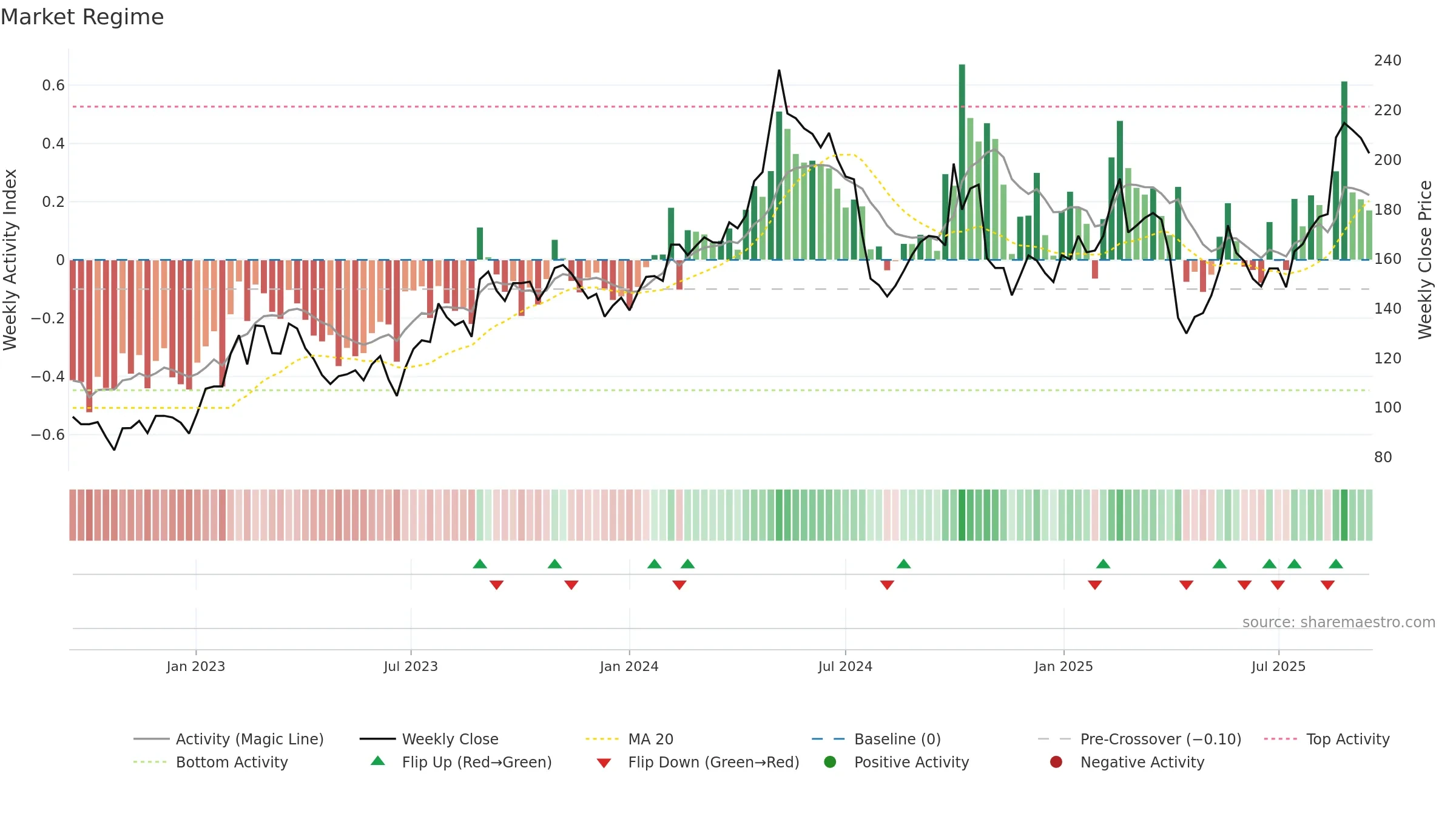
Task: Click the 200 price axis tick
Action: click(x=1387, y=160)
